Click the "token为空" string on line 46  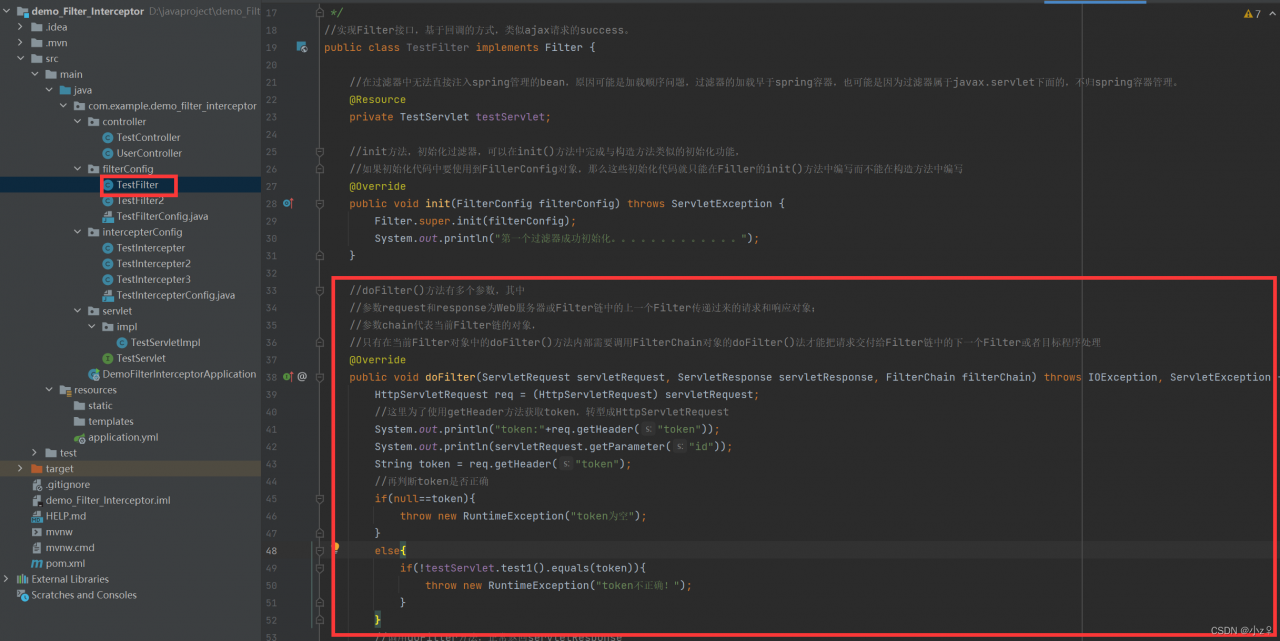point(603,516)
